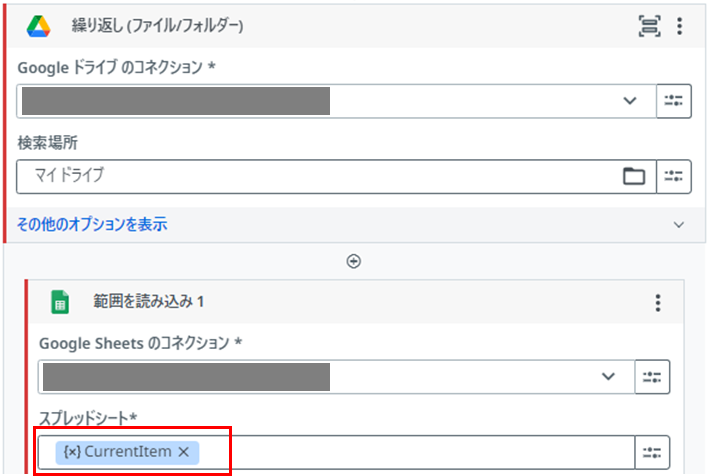Add a step with plus circle
The width and height of the screenshot is (713, 476).
point(354,261)
